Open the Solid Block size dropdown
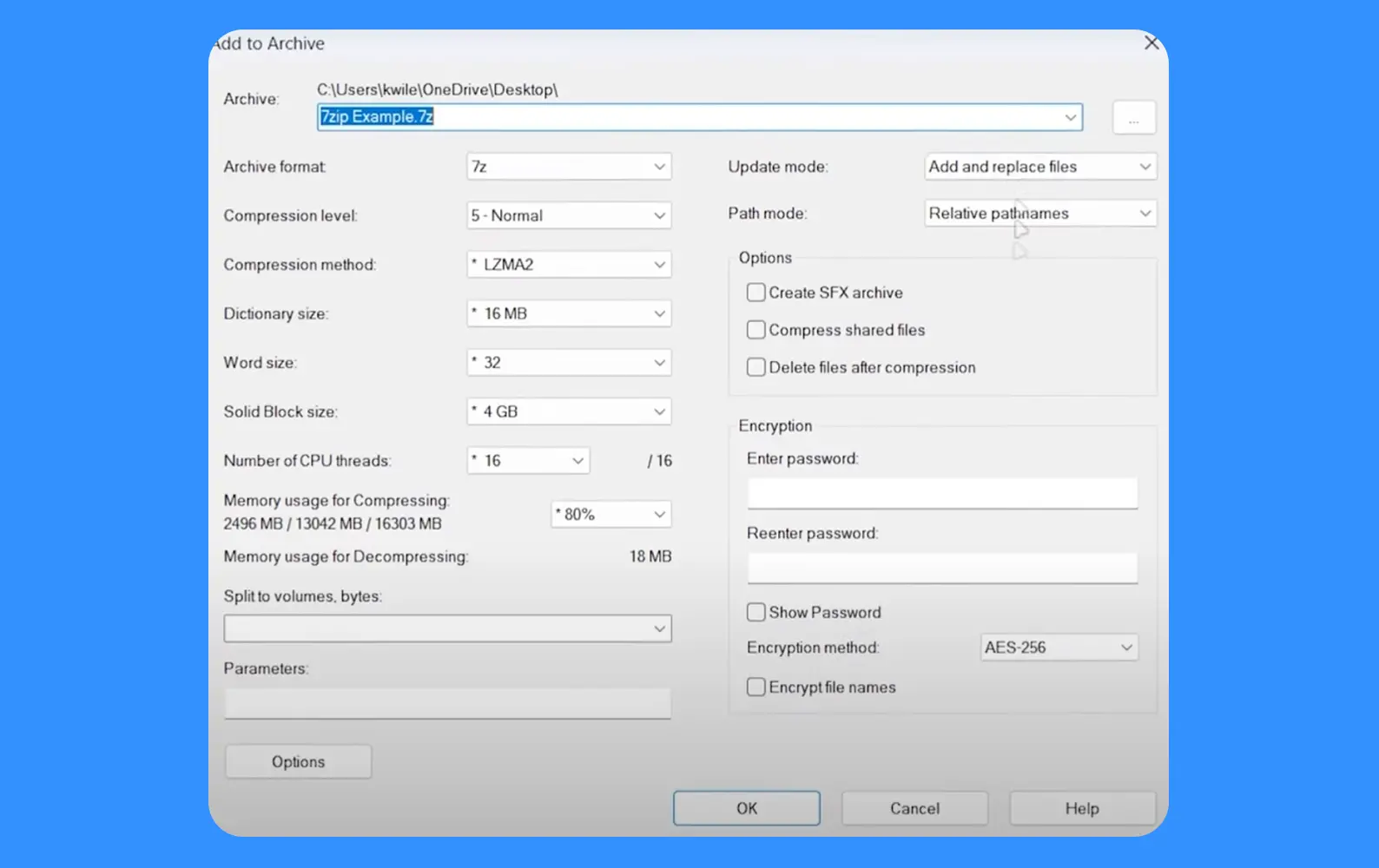1379x868 pixels. click(569, 411)
